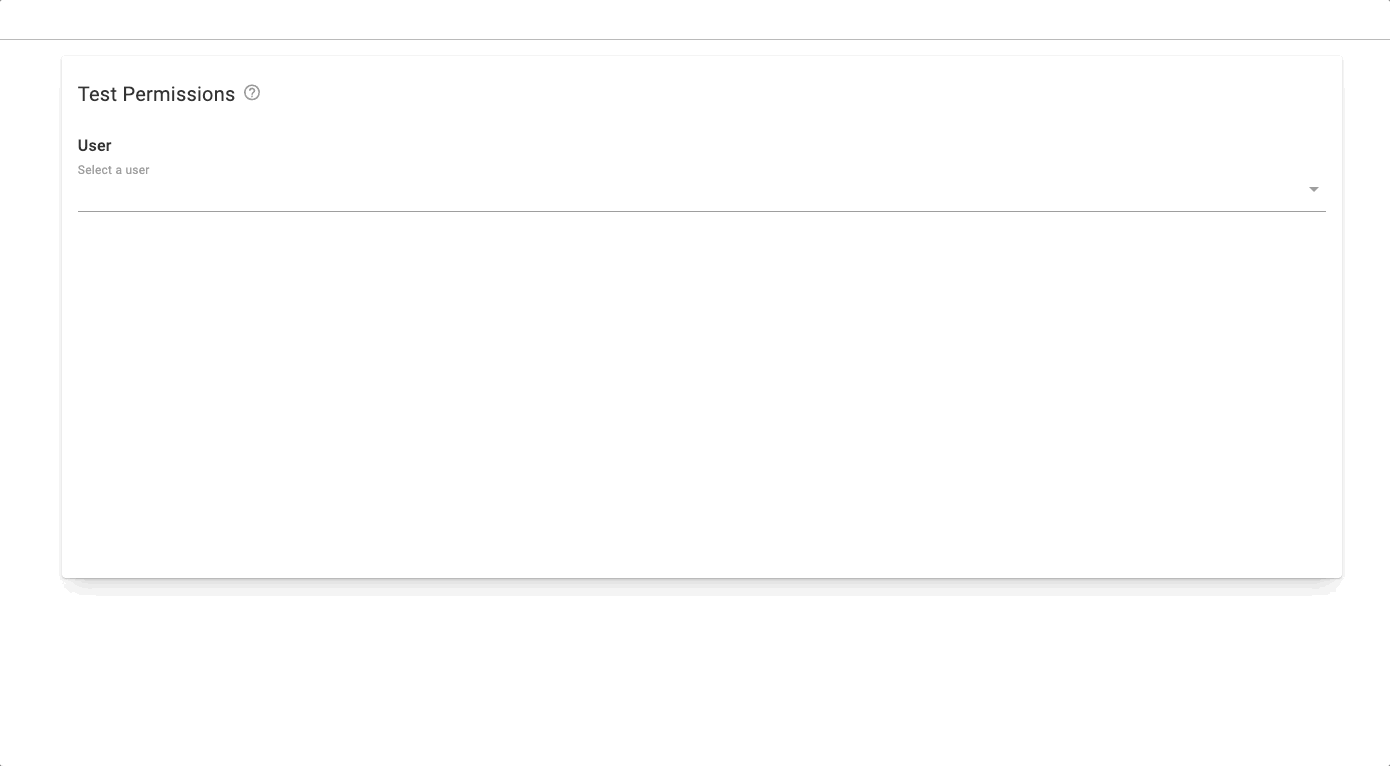Expand the user selection list using the caret

pyautogui.click(x=1314, y=189)
